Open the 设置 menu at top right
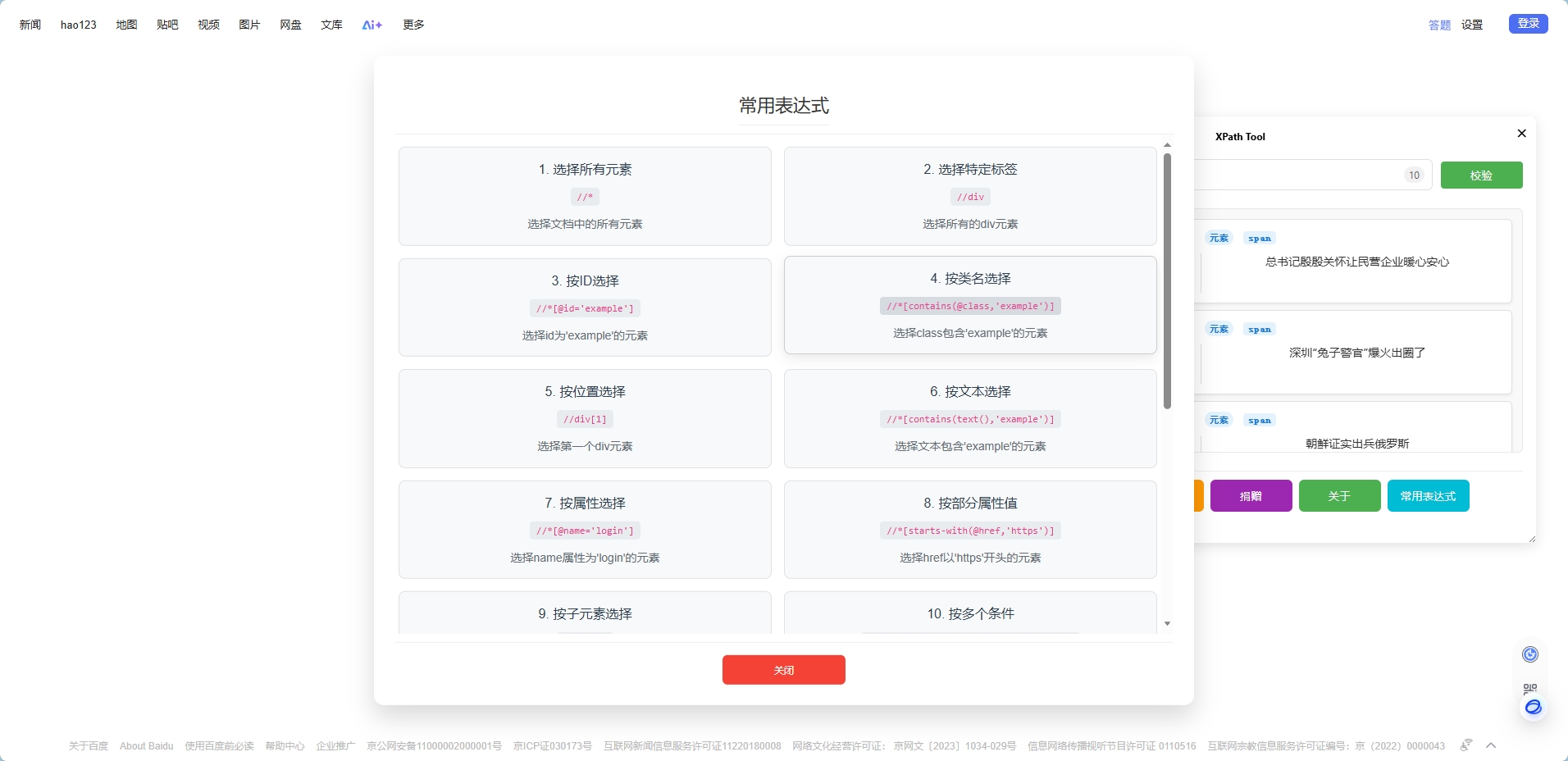Viewport: 1568px width, 761px height. tap(1472, 25)
